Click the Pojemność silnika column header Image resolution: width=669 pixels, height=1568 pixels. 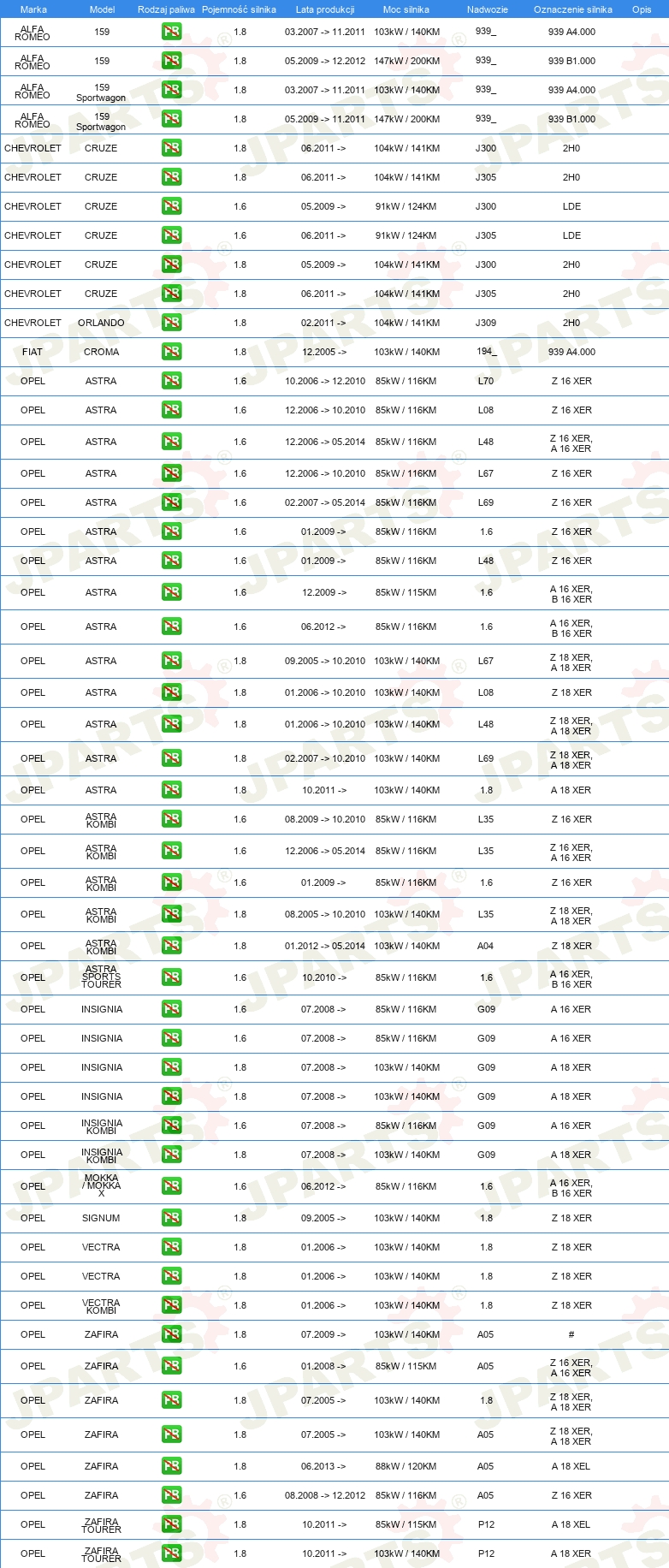[239, 9]
